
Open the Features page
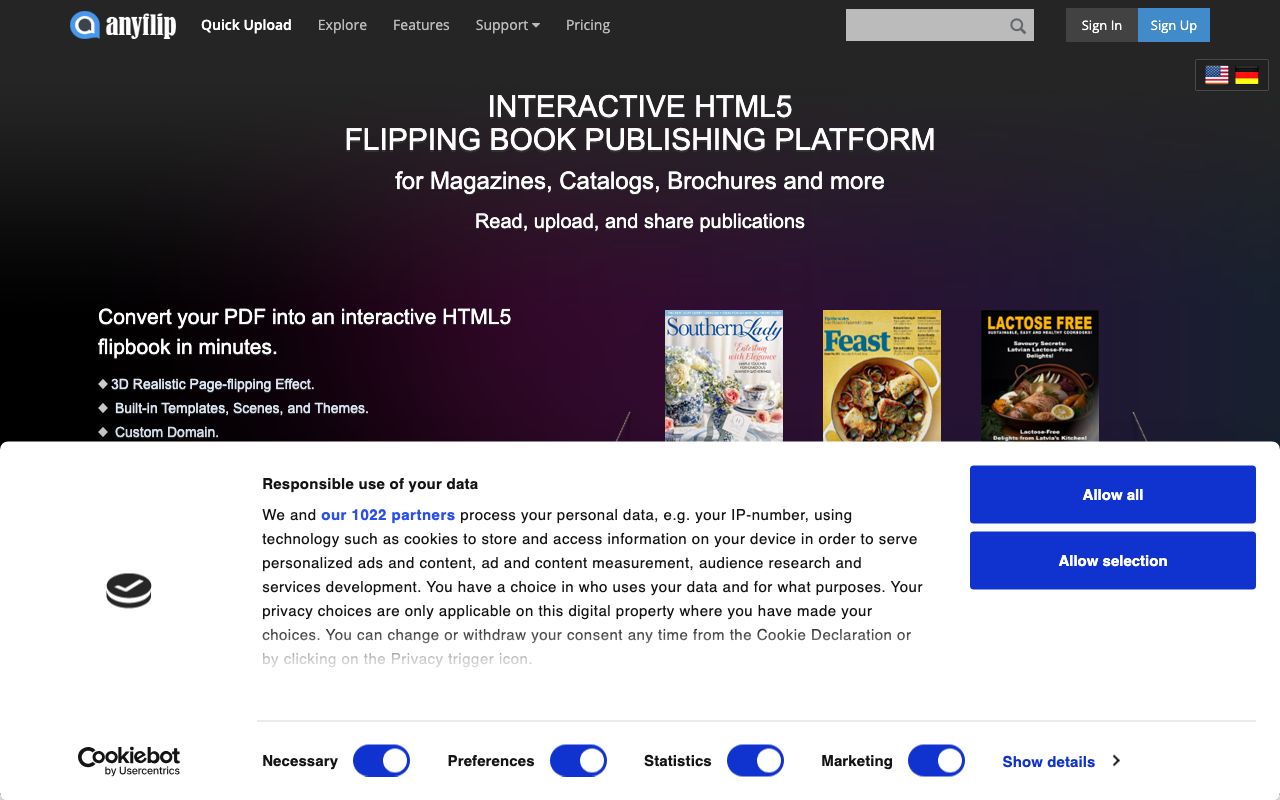(421, 25)
